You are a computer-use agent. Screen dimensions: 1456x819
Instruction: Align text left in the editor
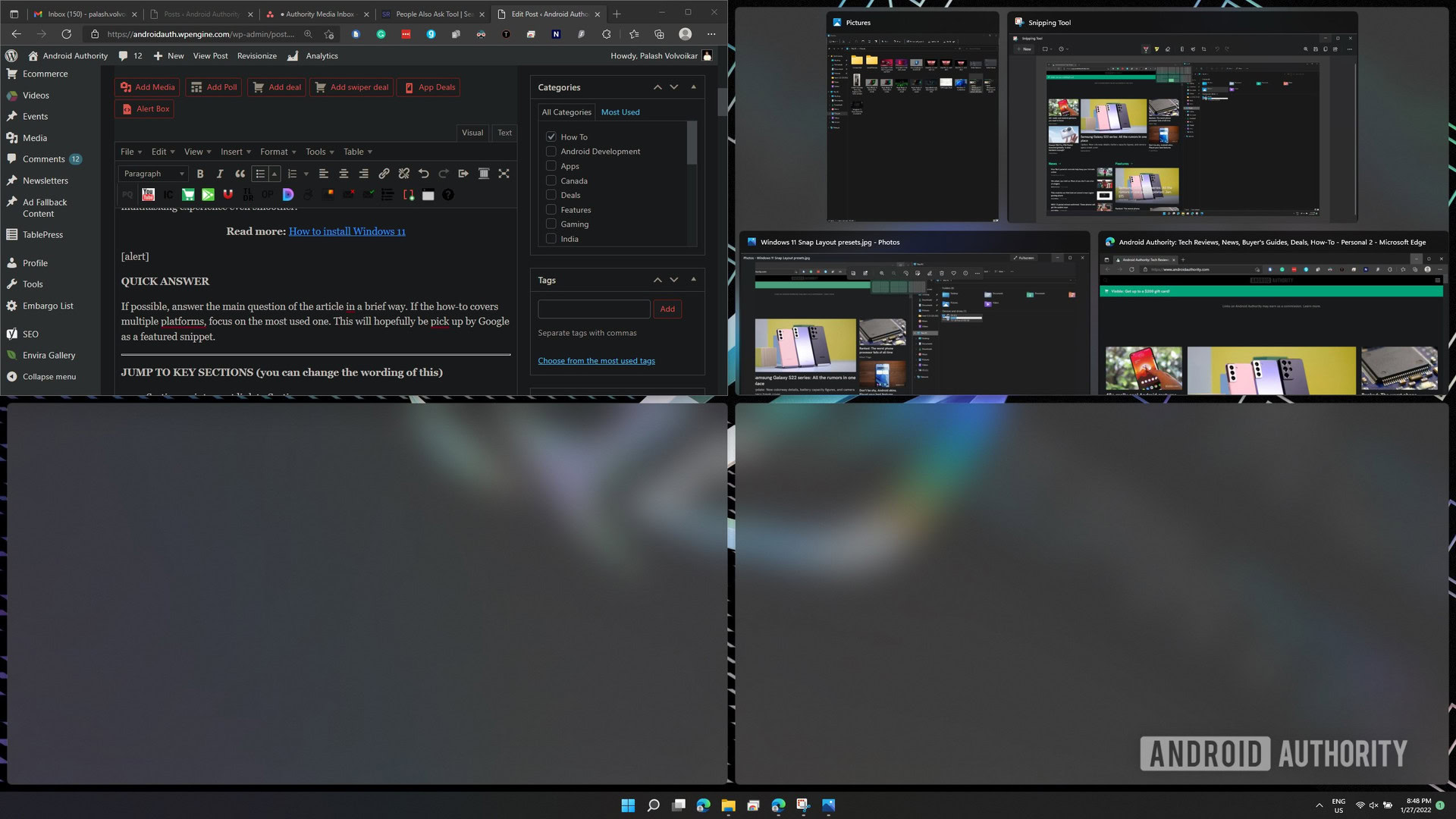323,174
